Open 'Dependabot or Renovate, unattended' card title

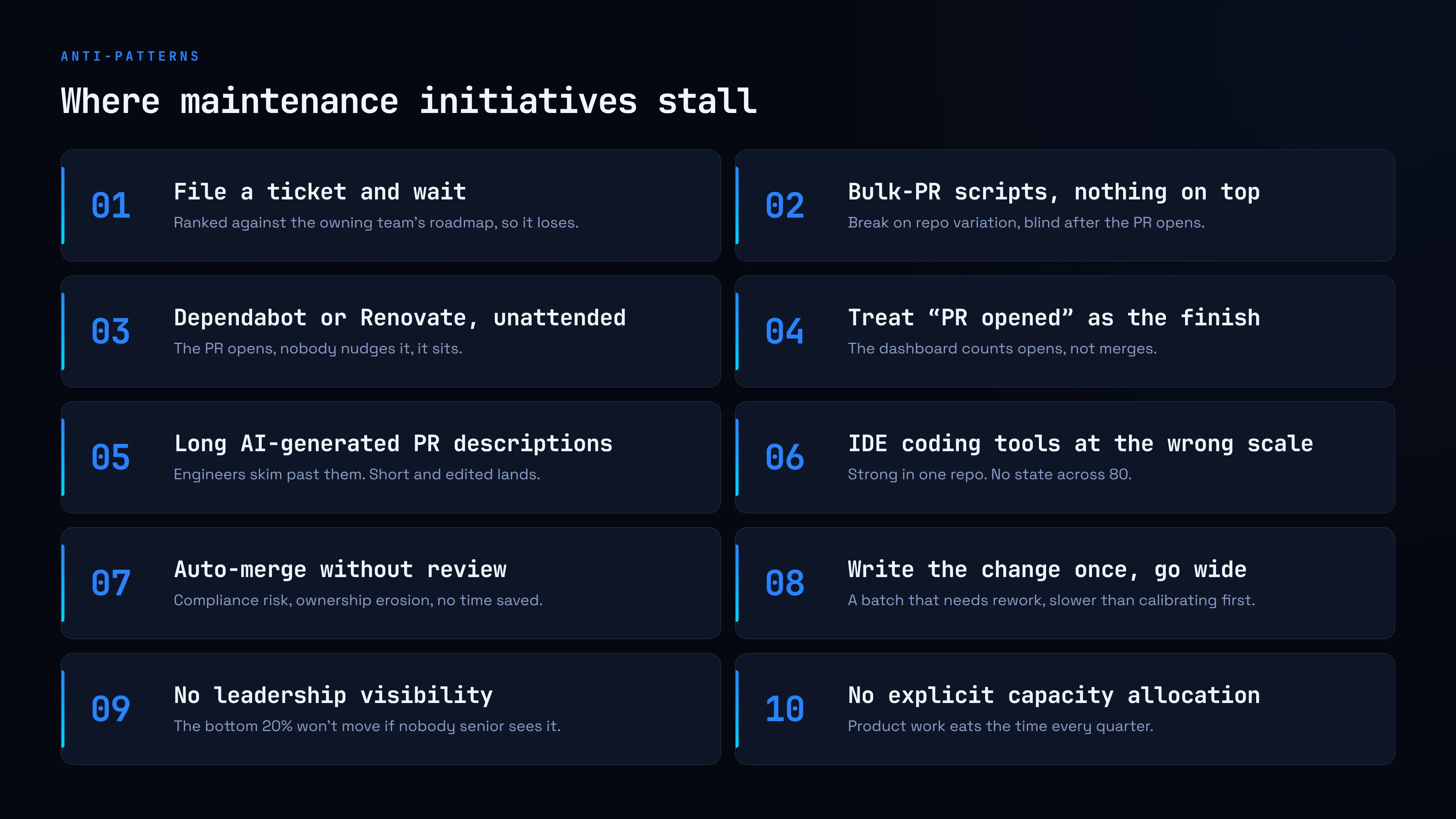[400, 318]
